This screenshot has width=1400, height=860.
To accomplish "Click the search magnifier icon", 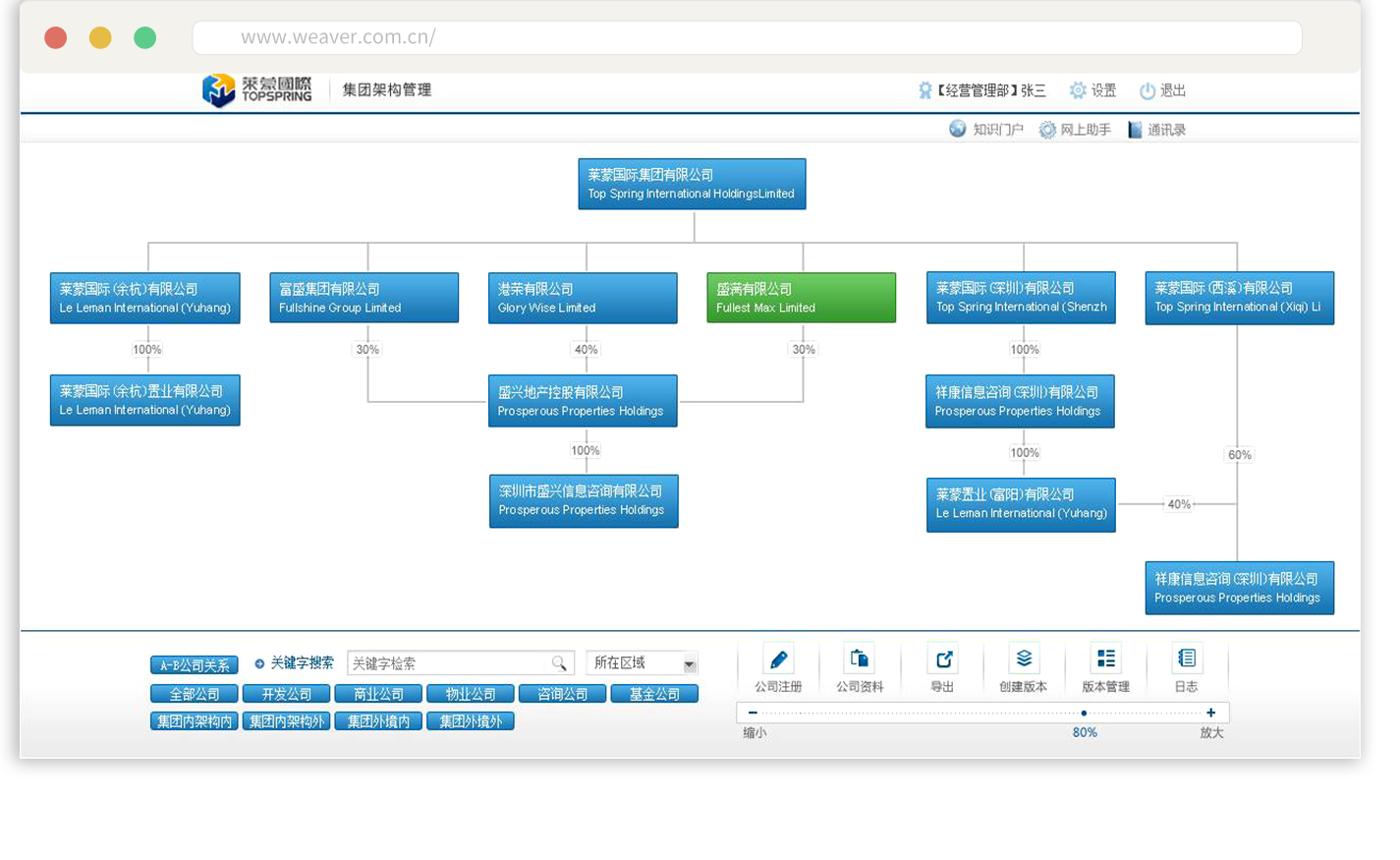I will coord(559,663).
